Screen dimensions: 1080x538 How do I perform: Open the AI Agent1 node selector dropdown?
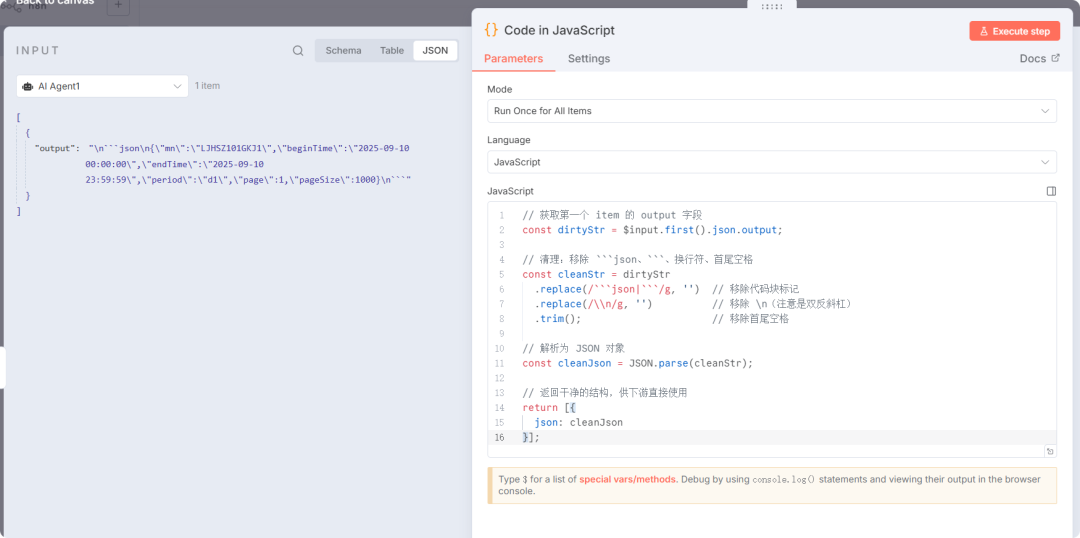pyautogui.click(x=102, y=86)
